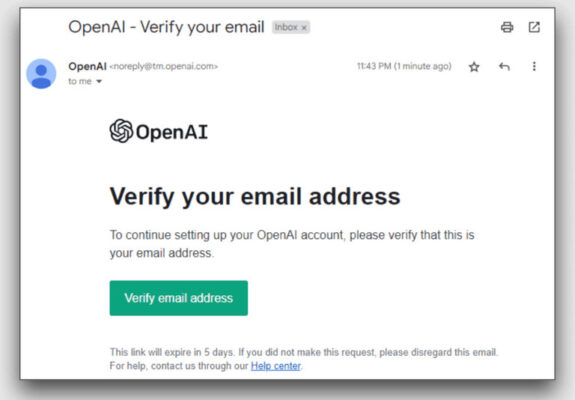Expand recipient details arrow next to 'to me'
The image size is (575, 400).
99,81
